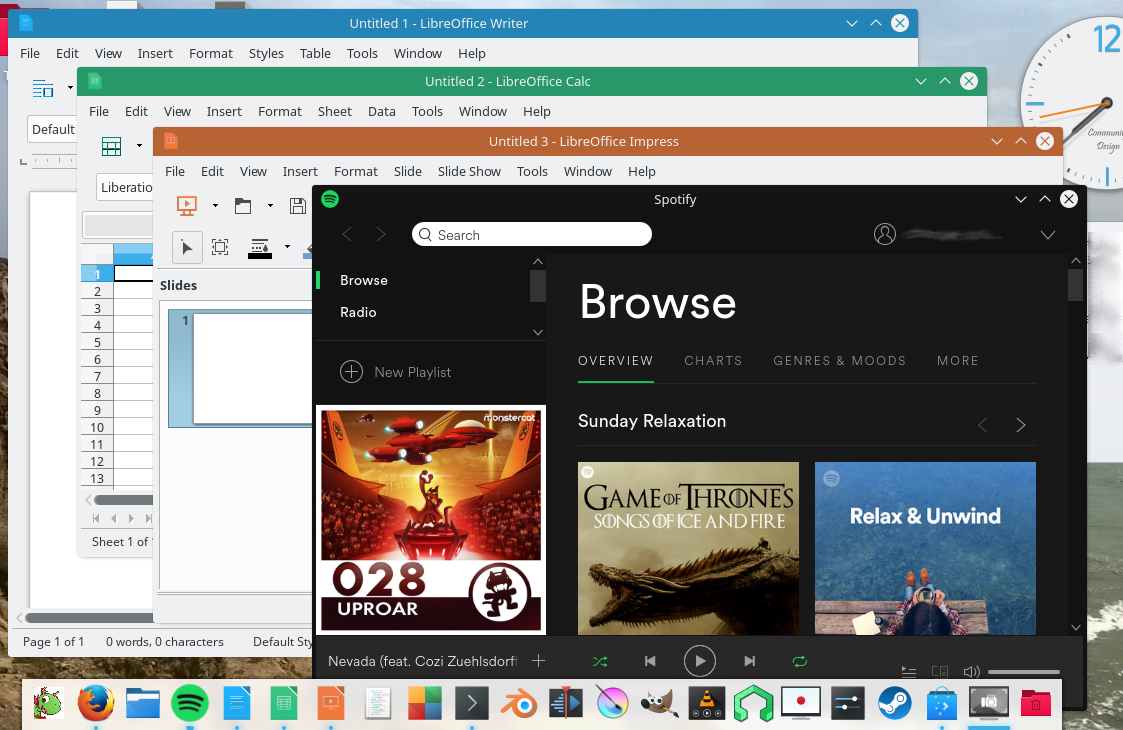
Task: Show previous Sunday Relaxation playlists
Action: pyautogui.click(x=983, y=426)
